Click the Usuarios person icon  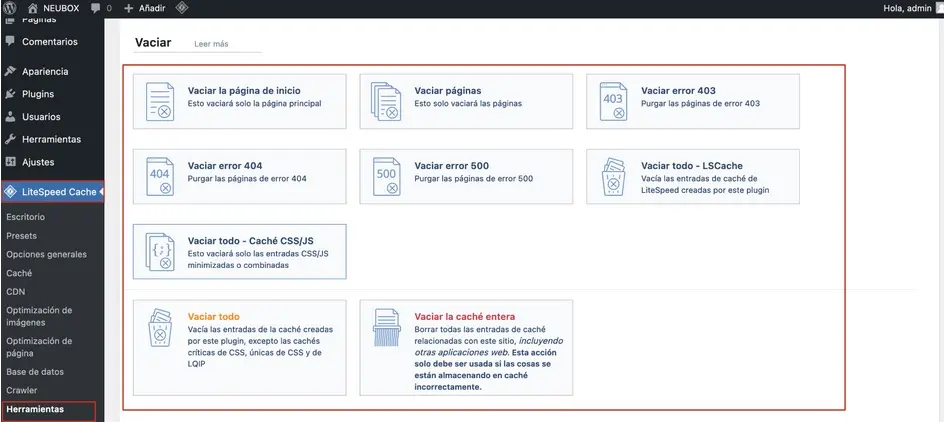click(x=10, y=117)
